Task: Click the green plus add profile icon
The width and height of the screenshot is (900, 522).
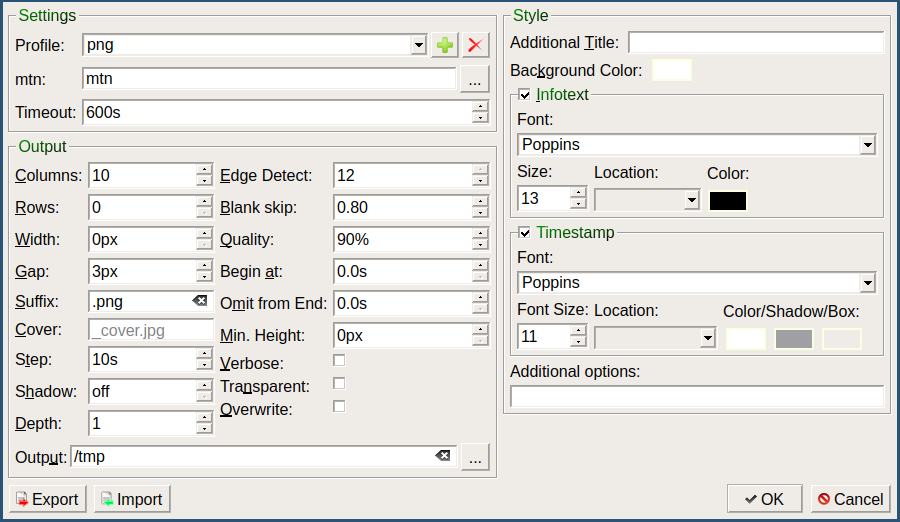Action: [445, 45]
